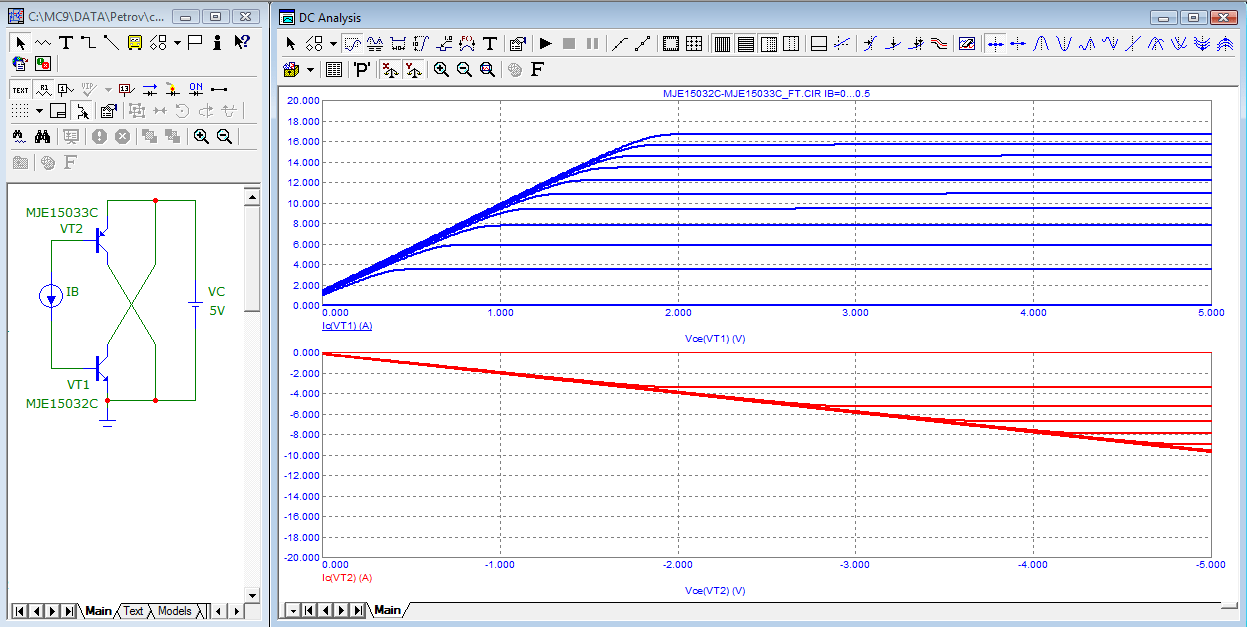Screen dimensions: 1247x627
Task: Click schematic window zoom in magnifier
Action: (201, 136)
